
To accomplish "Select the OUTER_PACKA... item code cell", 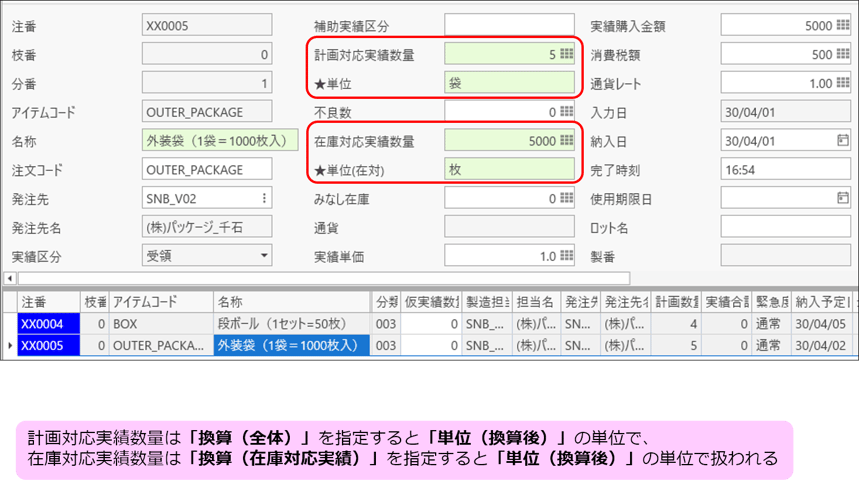I will 161,346.
